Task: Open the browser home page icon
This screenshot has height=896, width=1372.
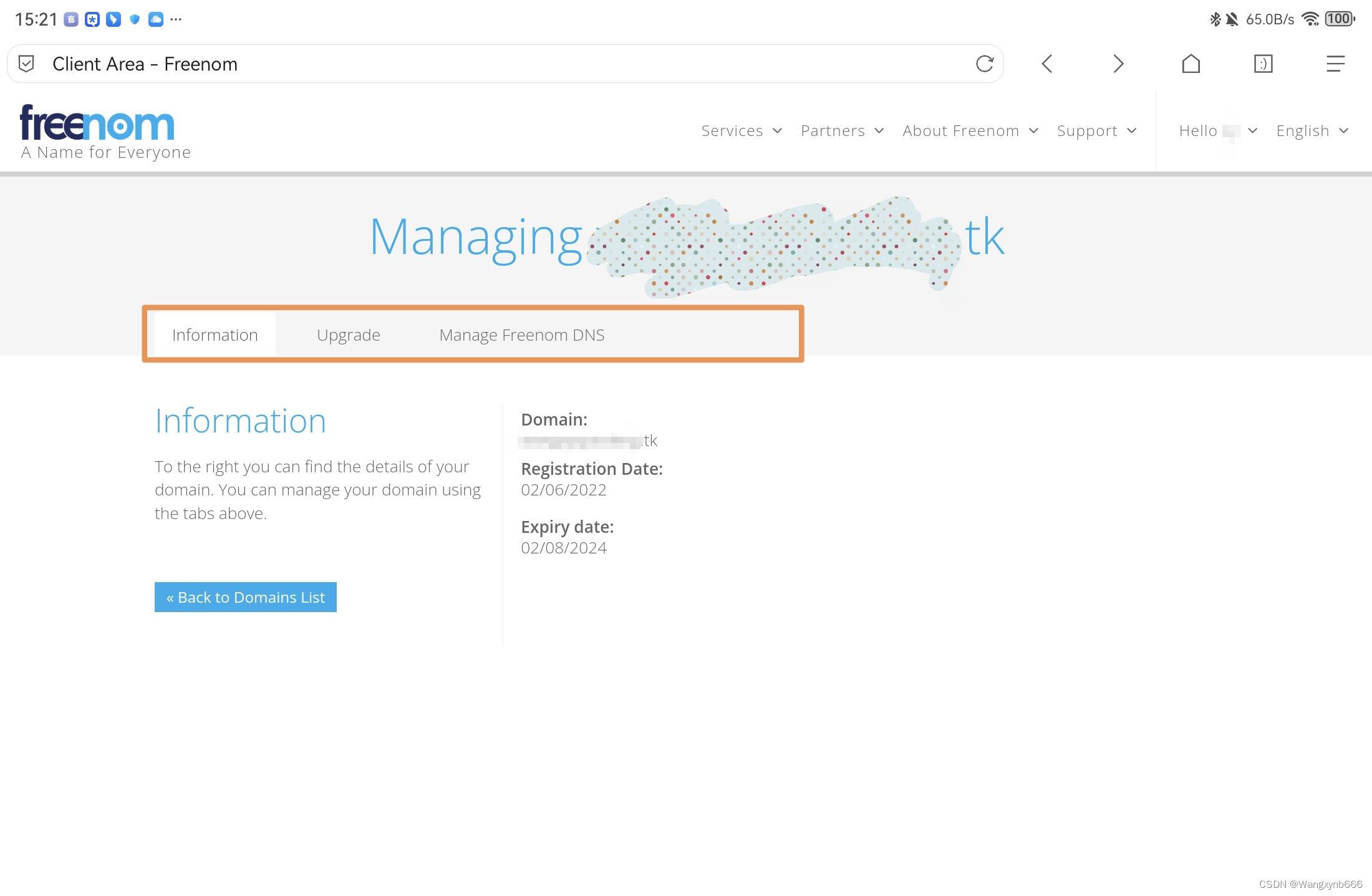Action: point(1191,64)
